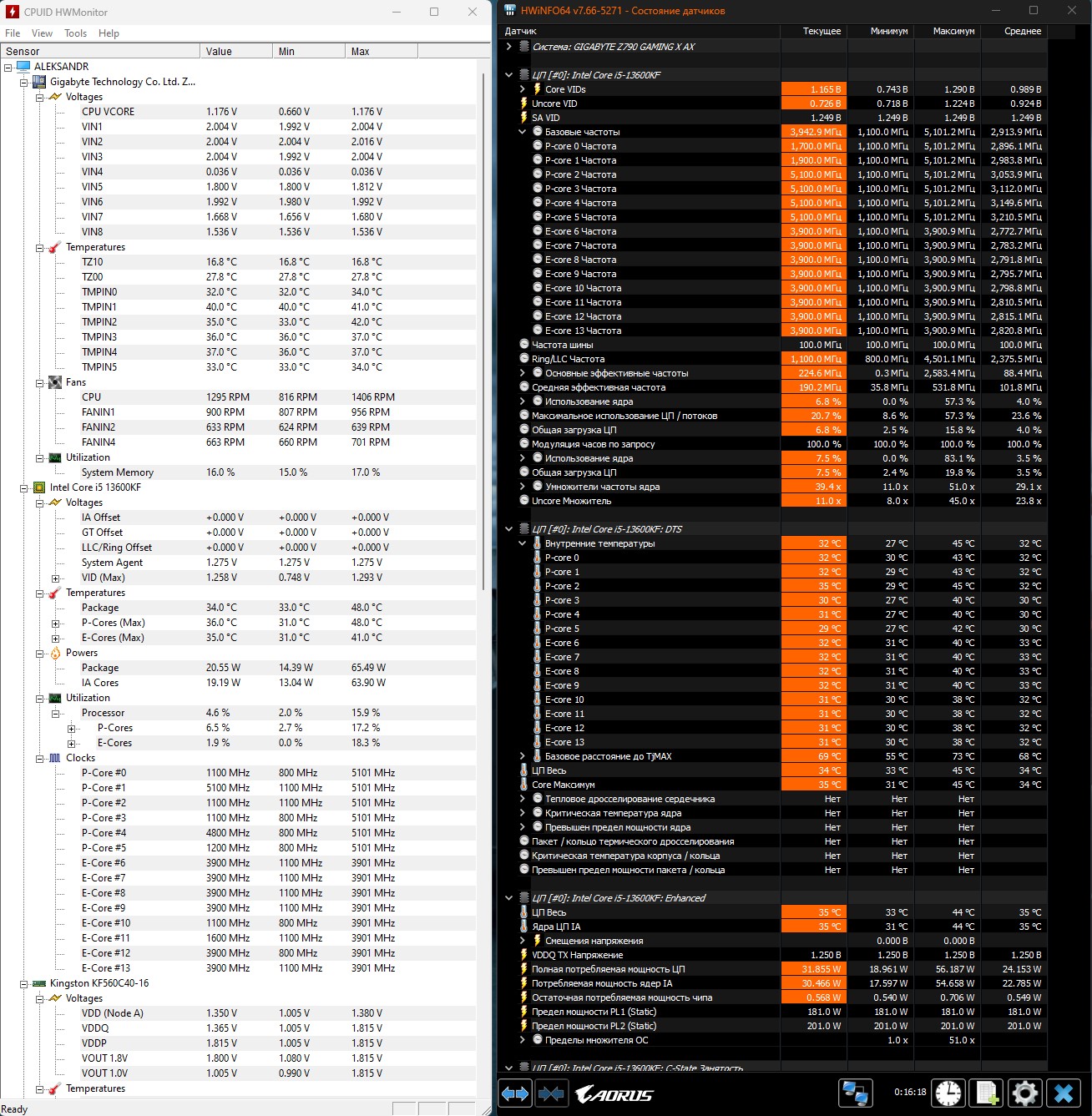This screenshot has width=1092, height=1116.
Task: Collapse the Kingston KF560C40-16 node
Action: point(23,983)
